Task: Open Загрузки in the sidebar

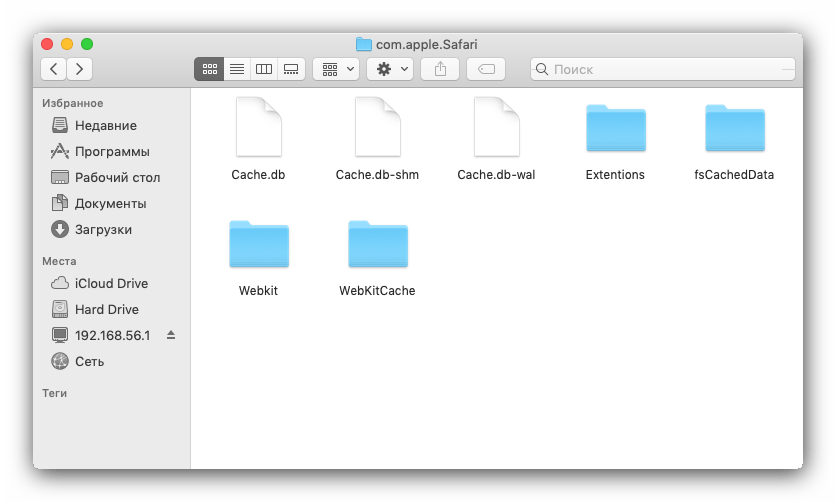Action: (103, 230)
